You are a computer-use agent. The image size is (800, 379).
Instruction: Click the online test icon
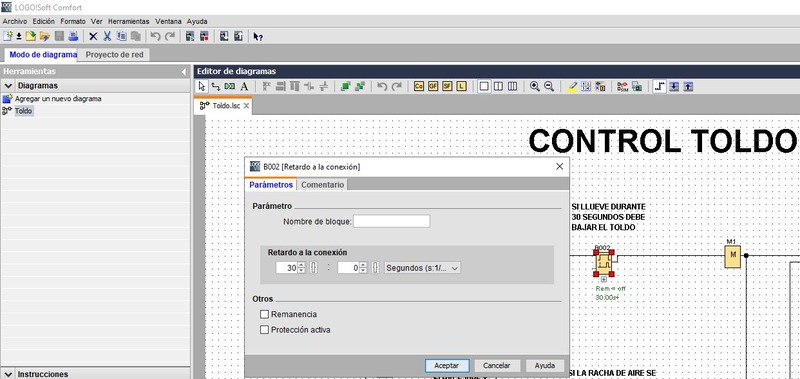click(x=637, y=86)
